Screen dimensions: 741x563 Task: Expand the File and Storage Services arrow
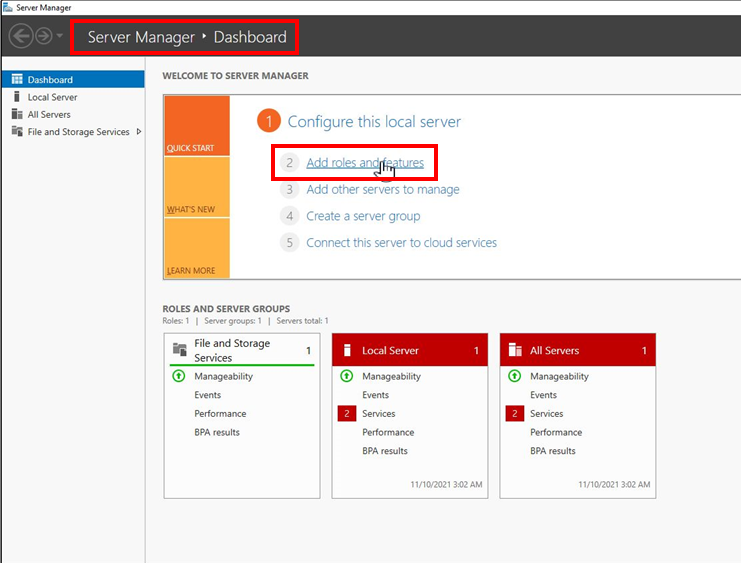click(138, 131)
